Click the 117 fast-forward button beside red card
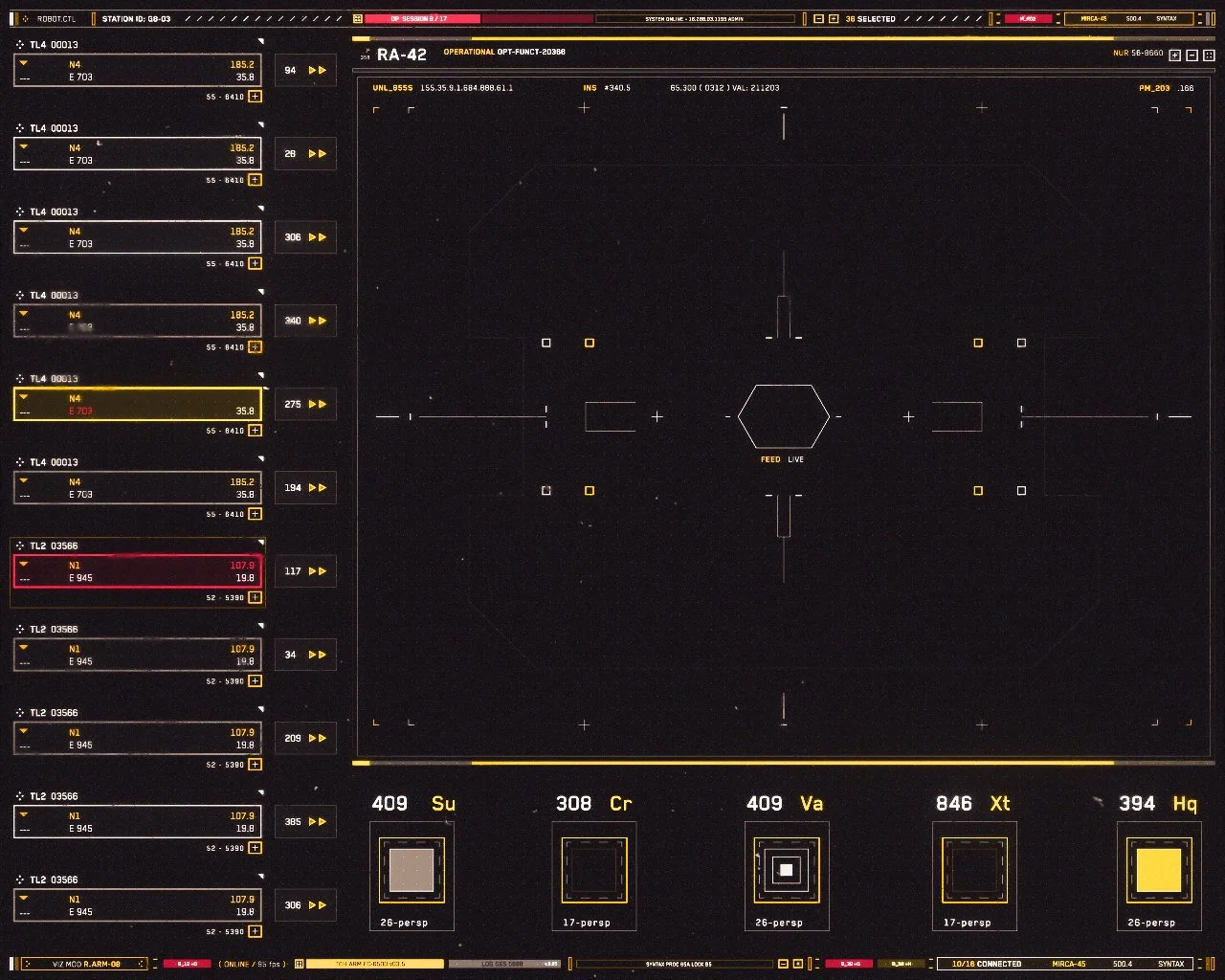The width and height of the screenshot is (1225, 980). tap(306, 571)
